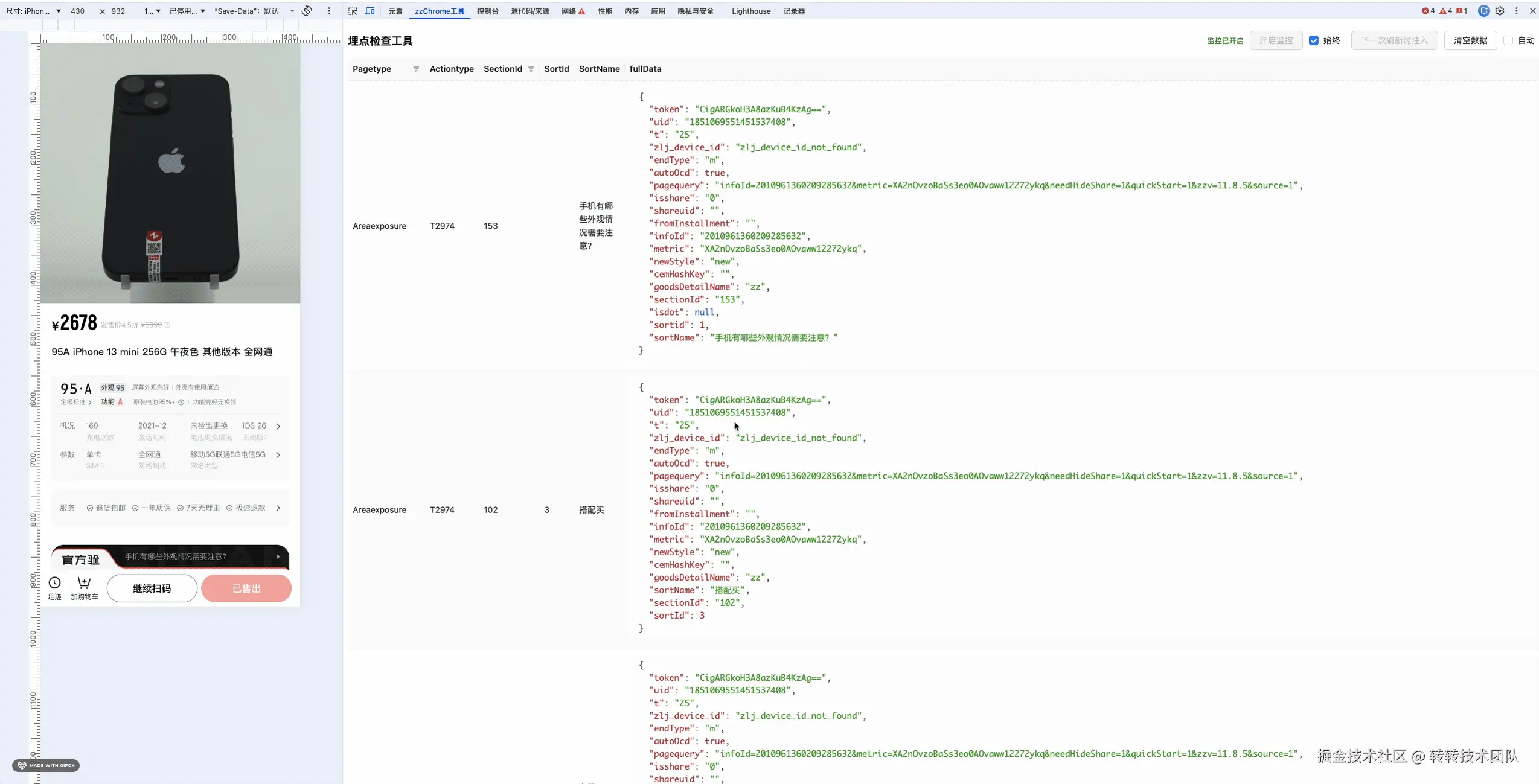Click the viewport width field 430
Viewport: 1539px width, 784px height.
click(x=78, y=11)
